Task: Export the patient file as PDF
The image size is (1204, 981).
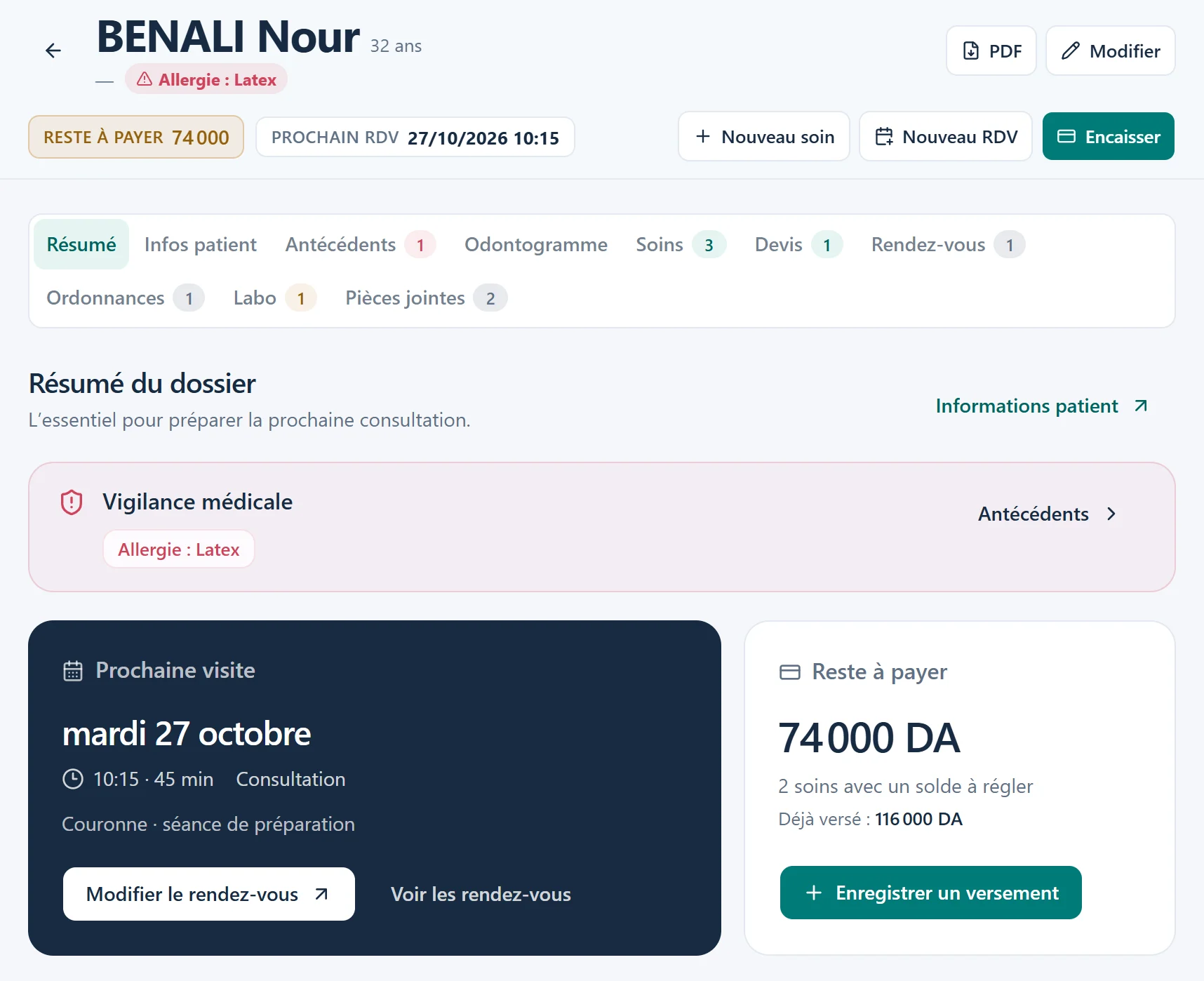Action: pos(991,51)
